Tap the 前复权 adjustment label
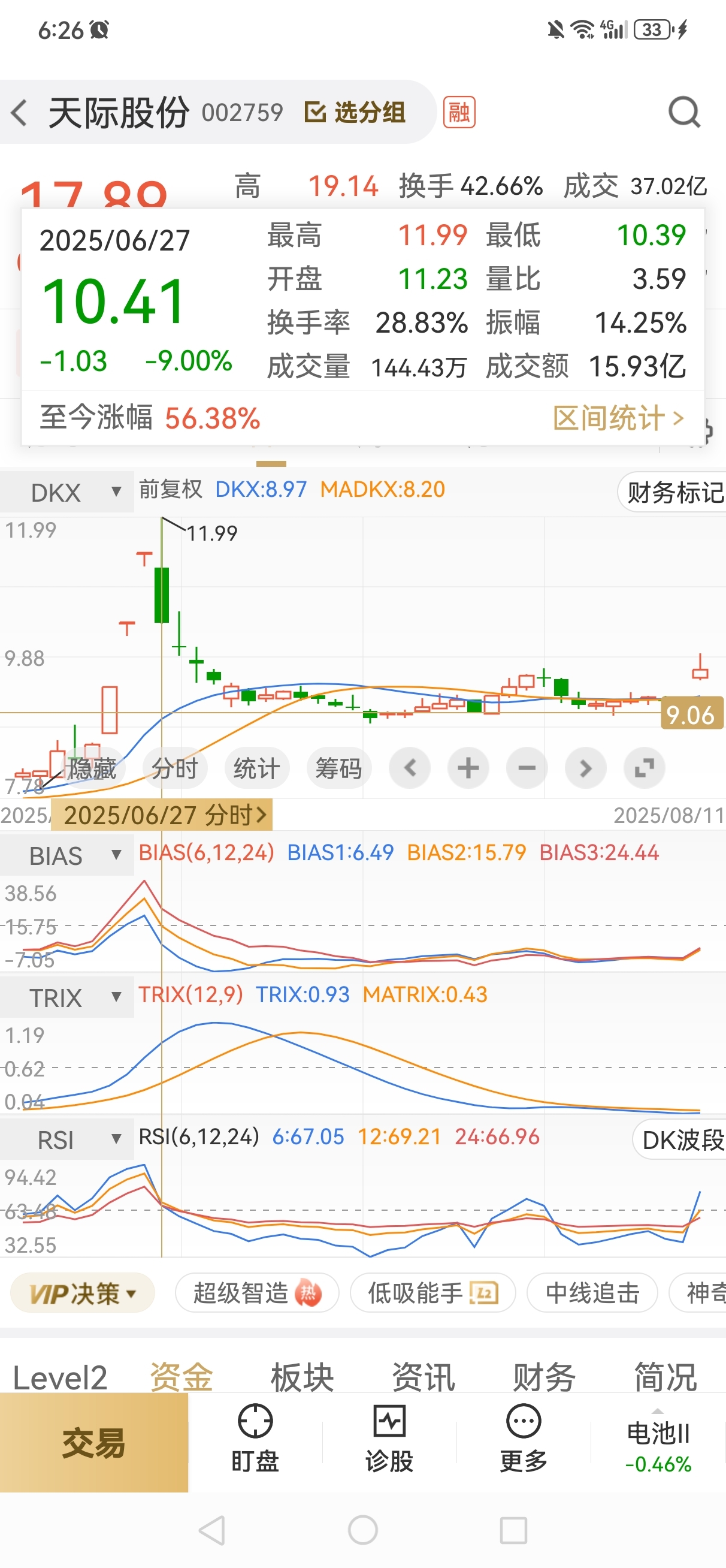Image resolution: width=726 pixels, height=1568 pixels. point(170,489)
